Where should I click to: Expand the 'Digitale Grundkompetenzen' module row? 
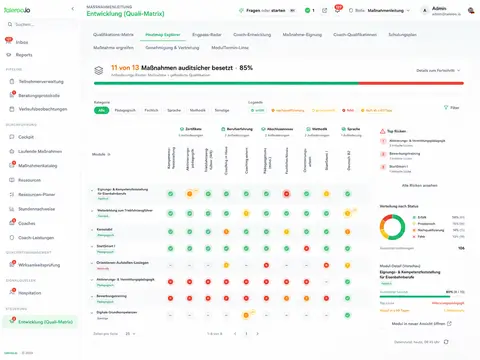[x=92, y=313]
